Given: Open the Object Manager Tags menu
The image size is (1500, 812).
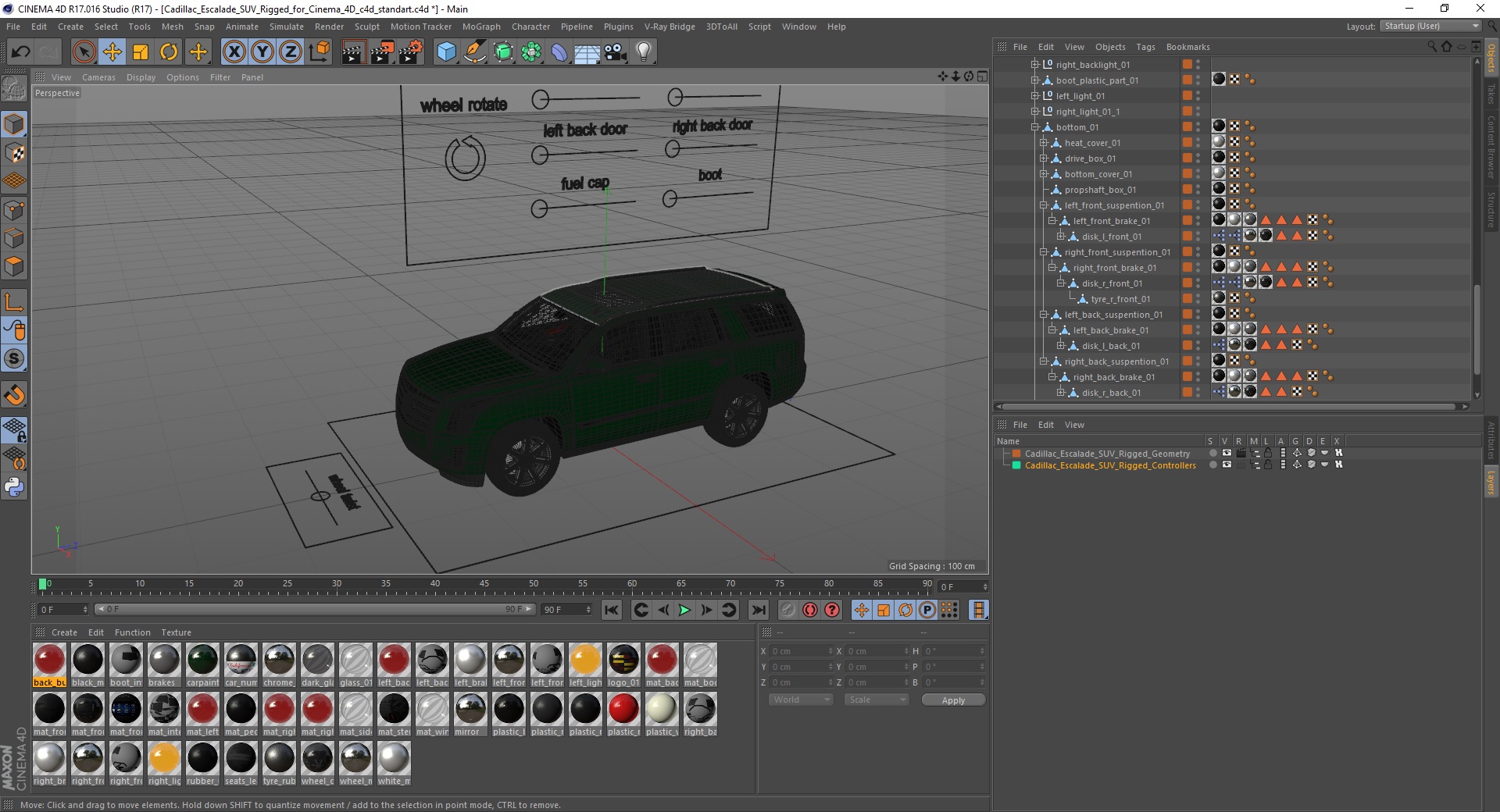Looking at the screenshot, I should tap(1145, 47).
